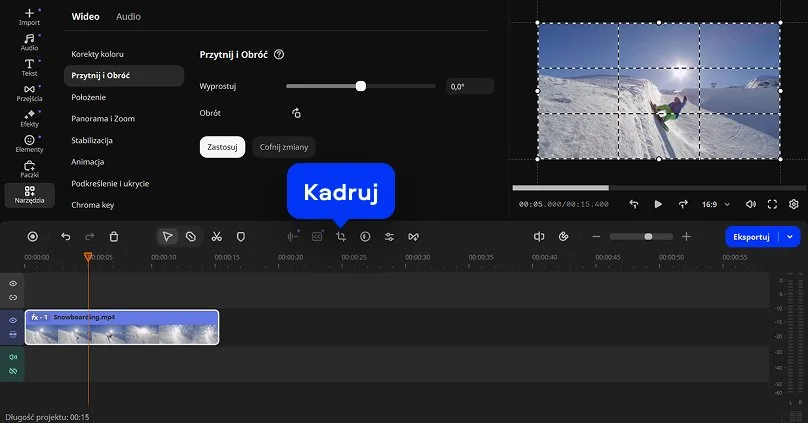Viewport: 808px width, 423px height.
Task: Open the preview settings gear icon
Action: (794, 204)
